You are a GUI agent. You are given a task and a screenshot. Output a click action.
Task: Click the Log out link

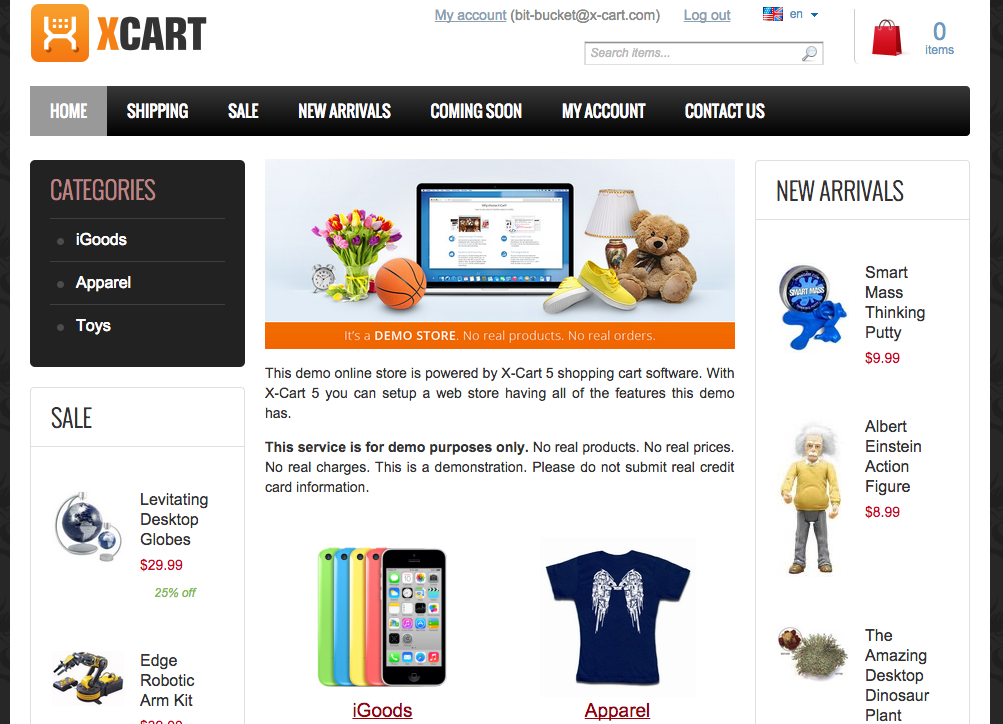[707, 15]
